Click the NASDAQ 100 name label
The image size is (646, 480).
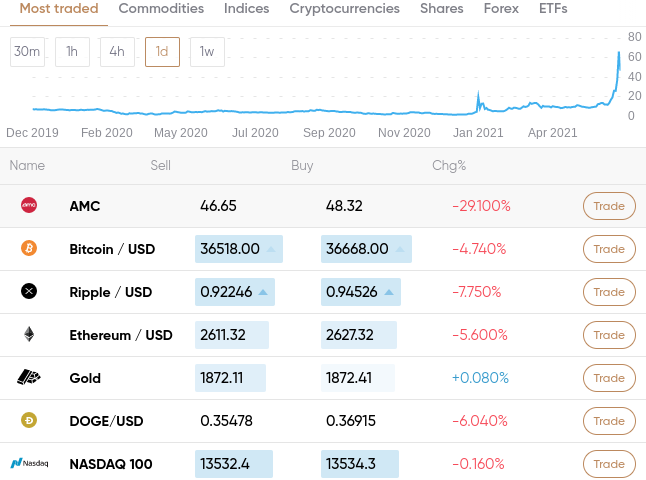pos(111,464)
